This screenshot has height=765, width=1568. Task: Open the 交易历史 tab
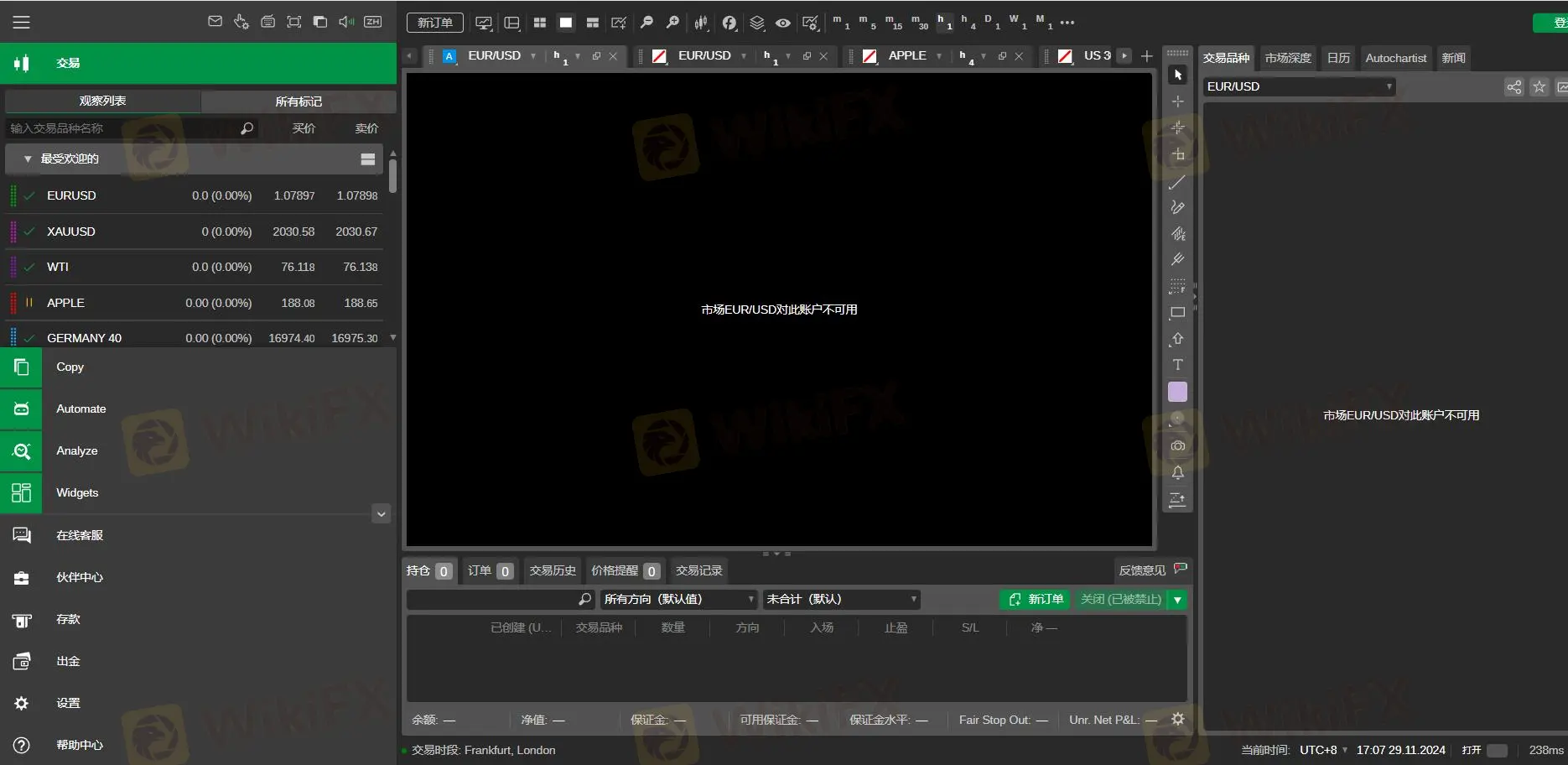552,570
